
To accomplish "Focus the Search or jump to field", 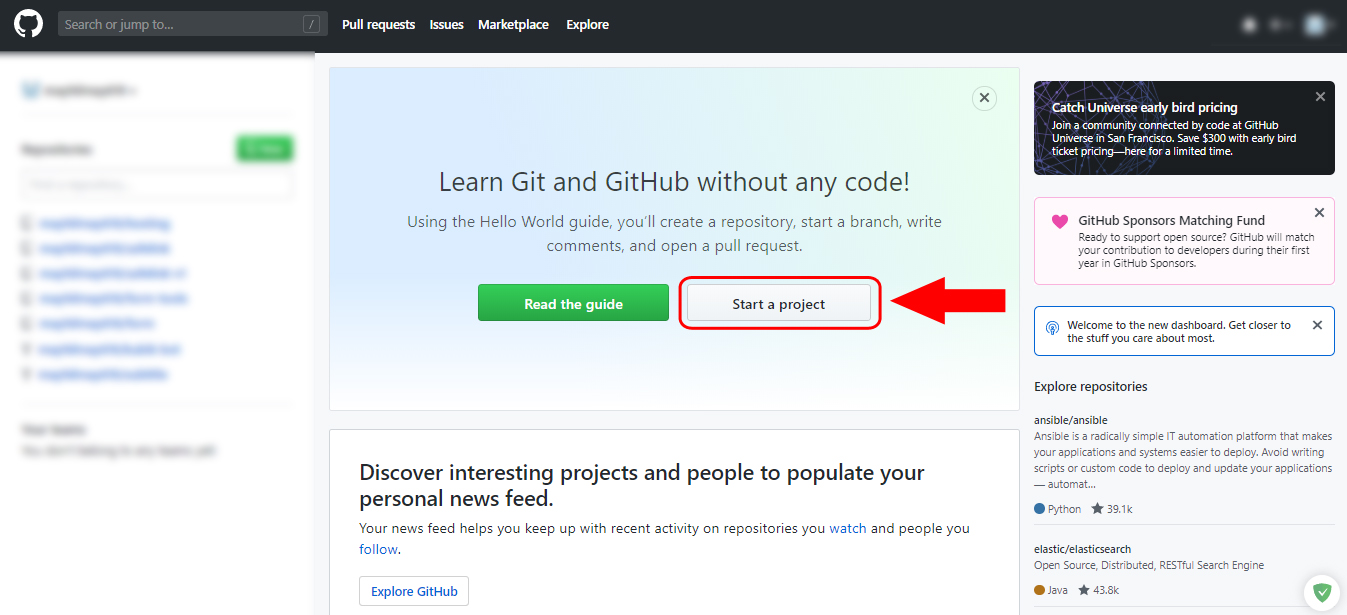I will coord(192,24).
